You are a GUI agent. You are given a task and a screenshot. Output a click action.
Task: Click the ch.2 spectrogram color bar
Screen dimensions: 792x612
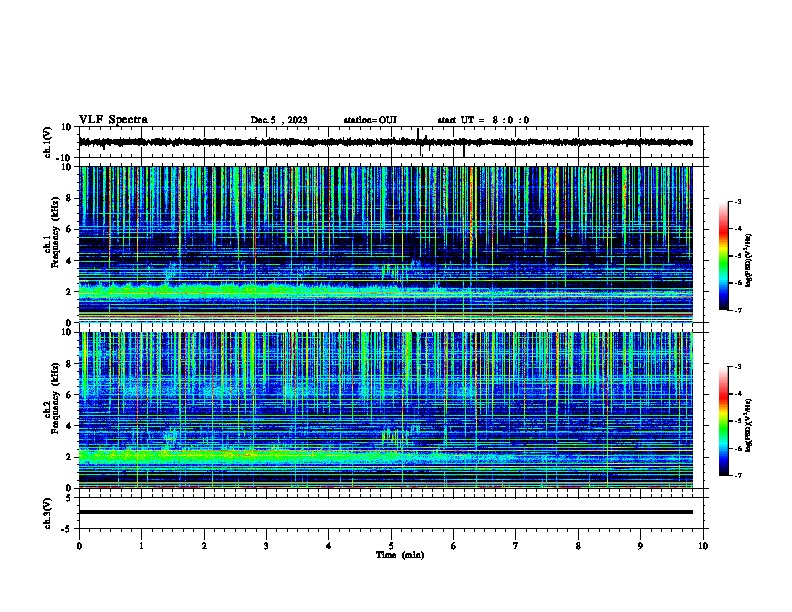[724, 421]
